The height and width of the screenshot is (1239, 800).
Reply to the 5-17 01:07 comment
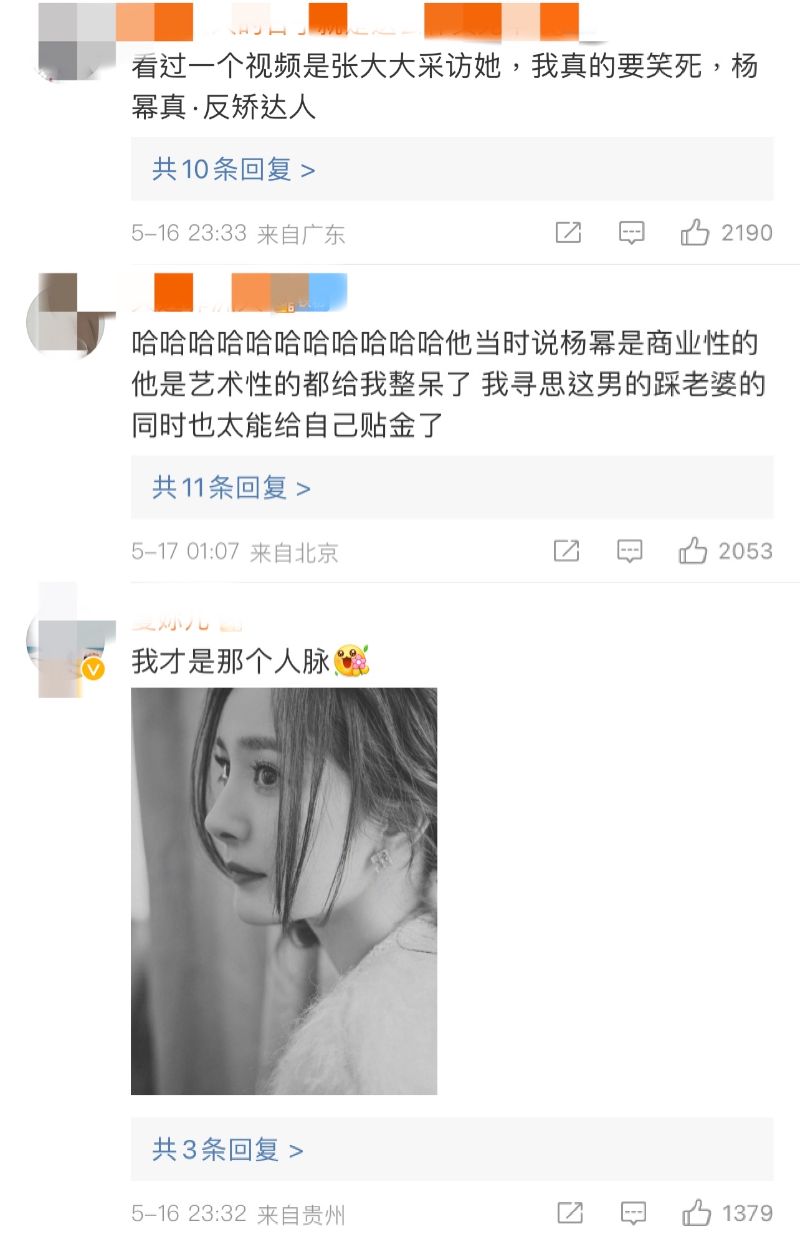pos(630,551)
